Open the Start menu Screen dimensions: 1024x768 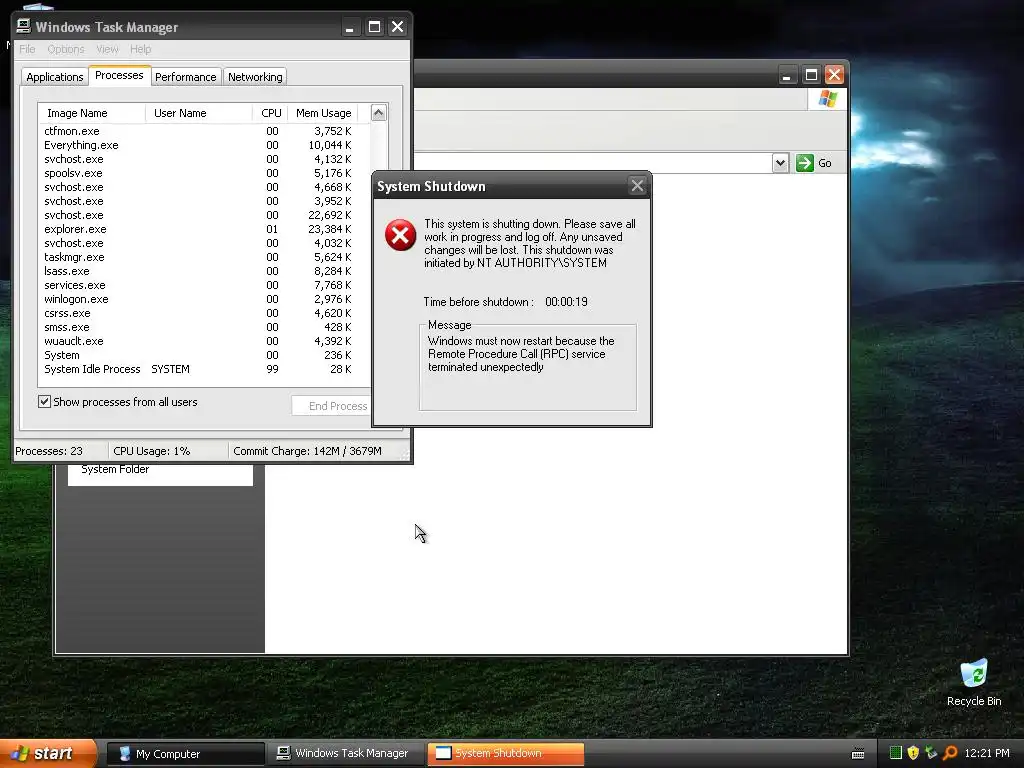click(47, 754)
